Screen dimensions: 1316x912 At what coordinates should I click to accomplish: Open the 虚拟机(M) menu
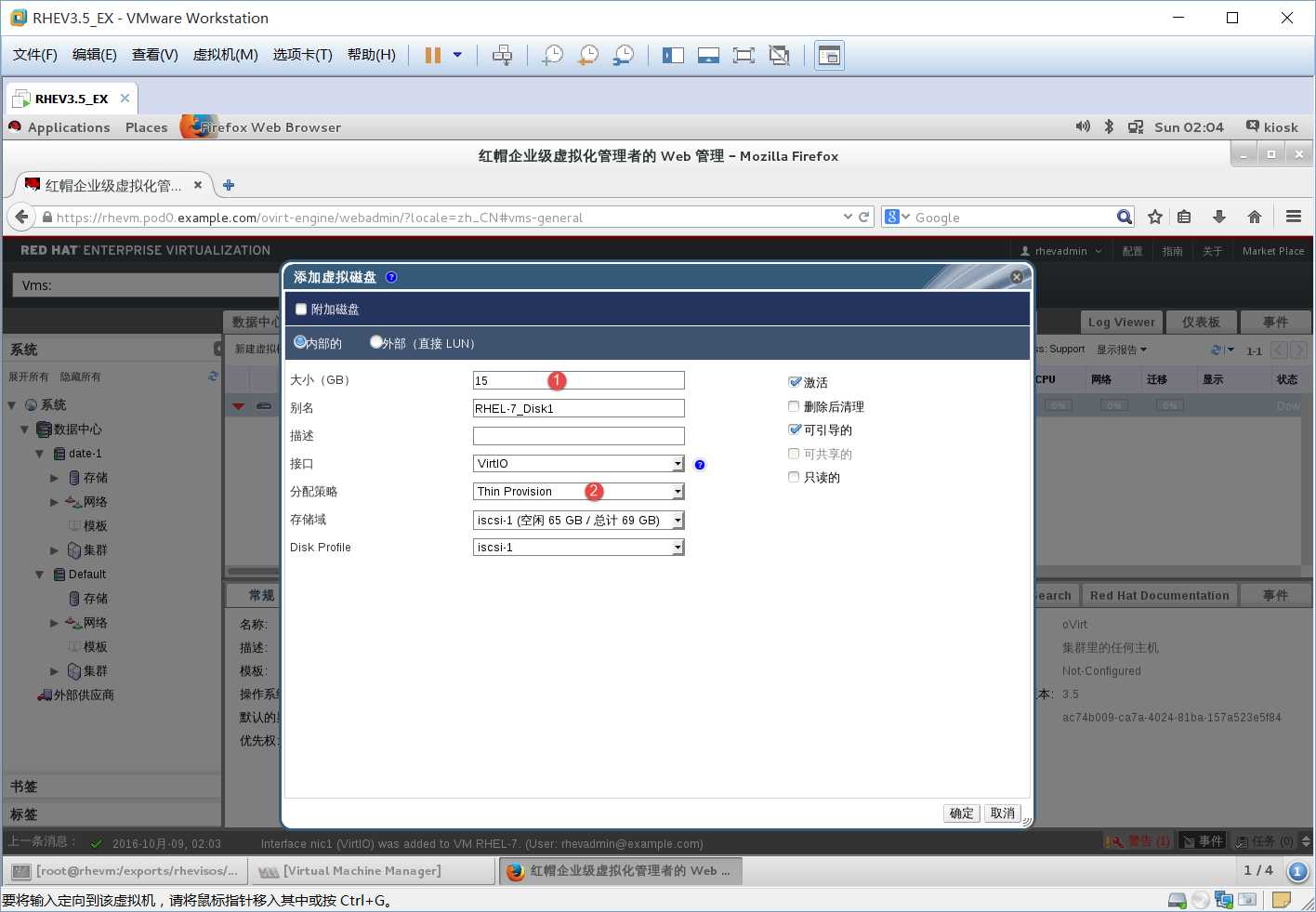pos(226,55)
